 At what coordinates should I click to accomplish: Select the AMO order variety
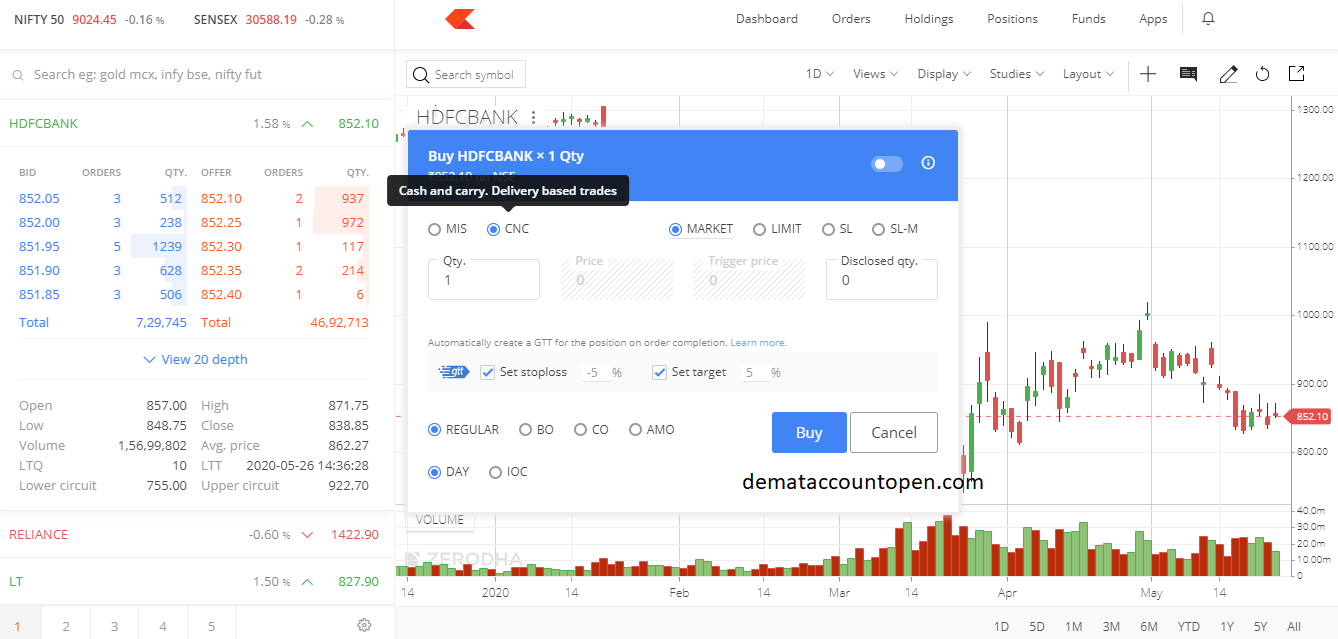pyautogui.click(x=652, y=430)
